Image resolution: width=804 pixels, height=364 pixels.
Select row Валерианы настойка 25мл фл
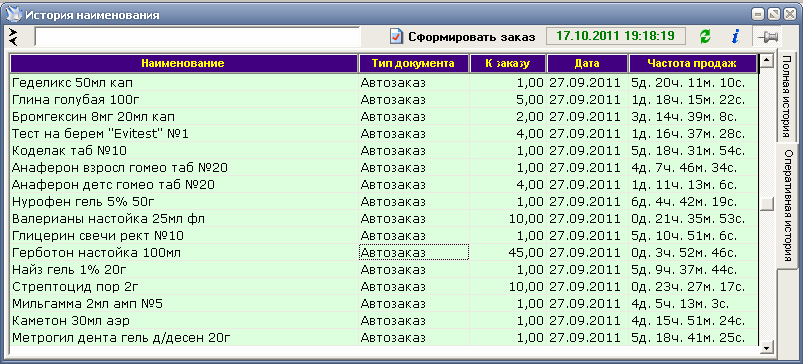coord(384,219)
